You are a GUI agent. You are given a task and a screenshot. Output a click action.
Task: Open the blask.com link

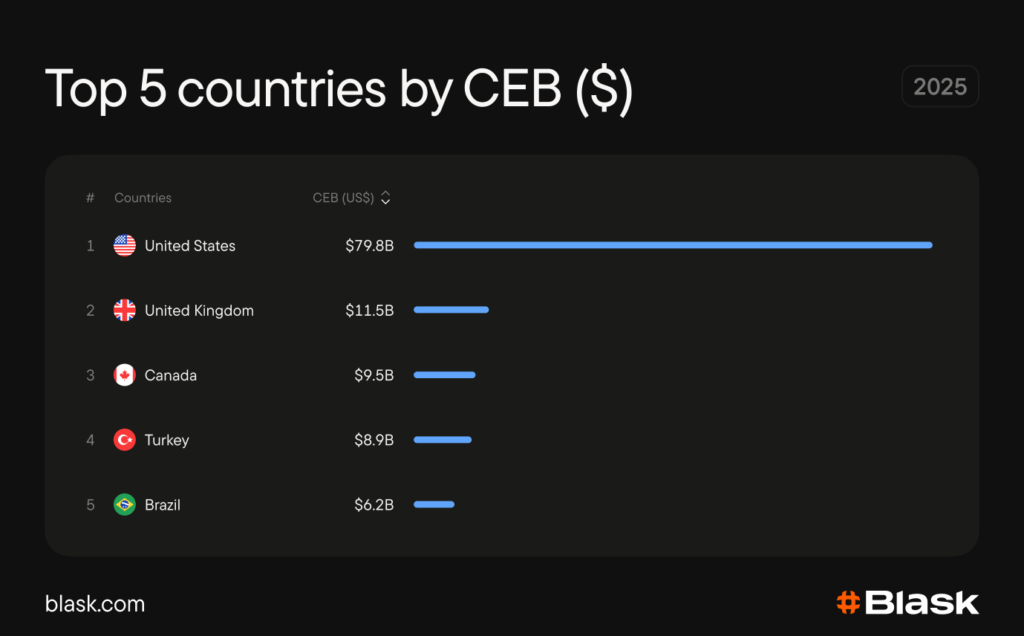[x=95, y=604]
